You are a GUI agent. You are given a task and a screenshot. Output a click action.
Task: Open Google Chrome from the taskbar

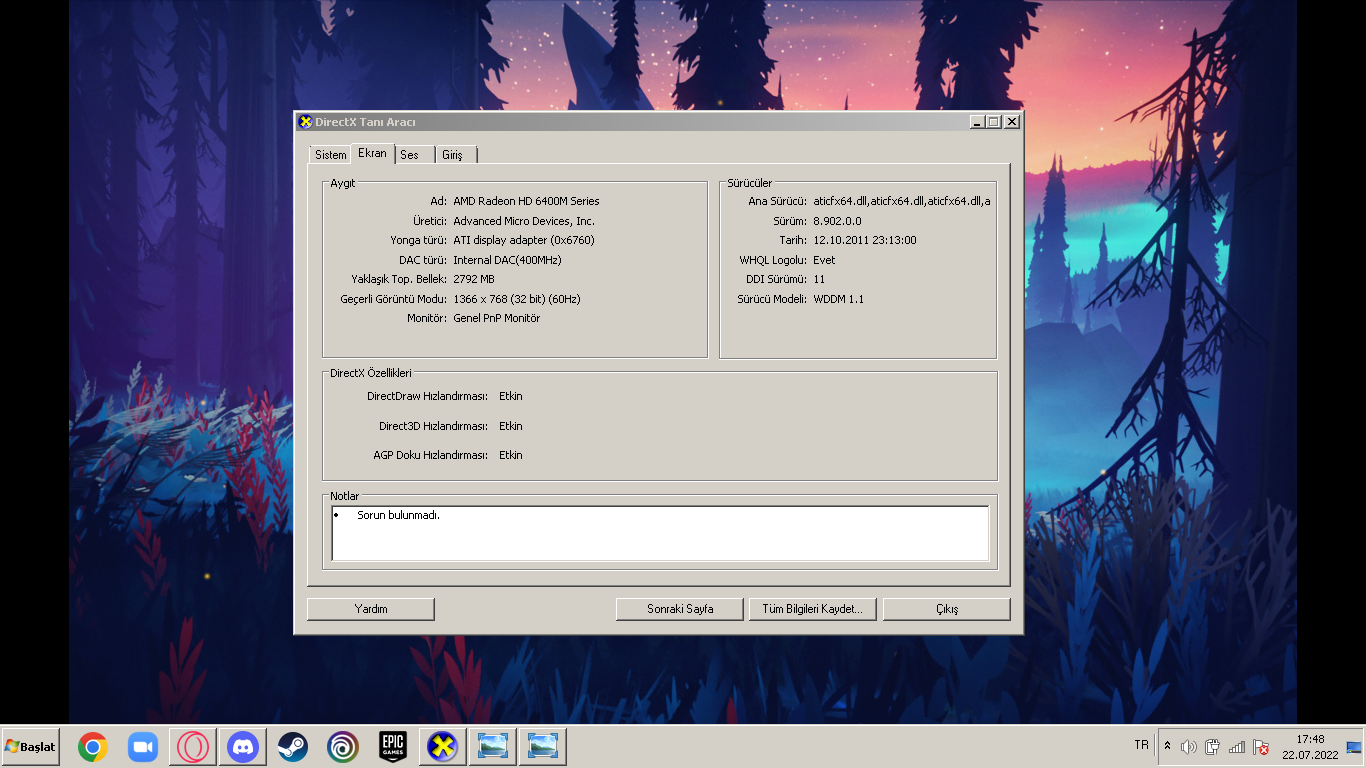coord(93,747)
